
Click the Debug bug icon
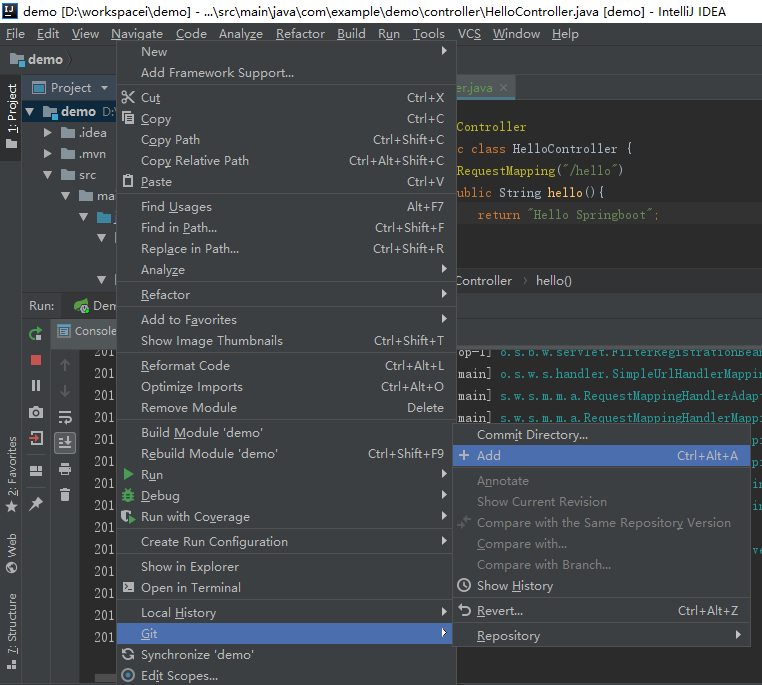pos(128,495)
